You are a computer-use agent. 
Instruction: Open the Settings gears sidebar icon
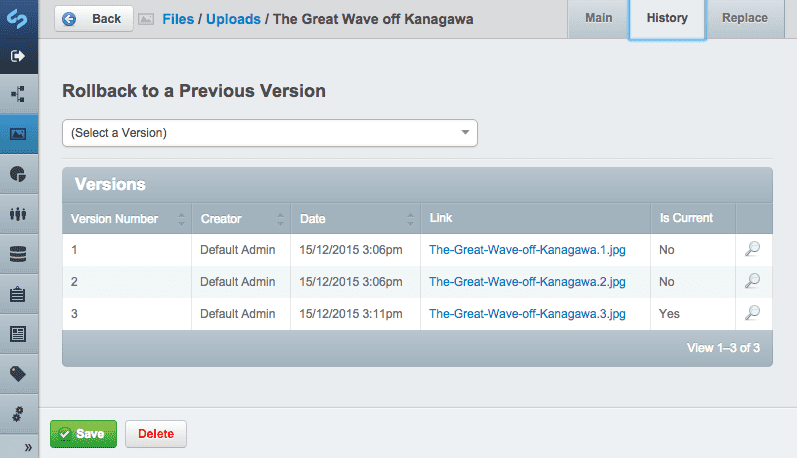click(18, 414)
